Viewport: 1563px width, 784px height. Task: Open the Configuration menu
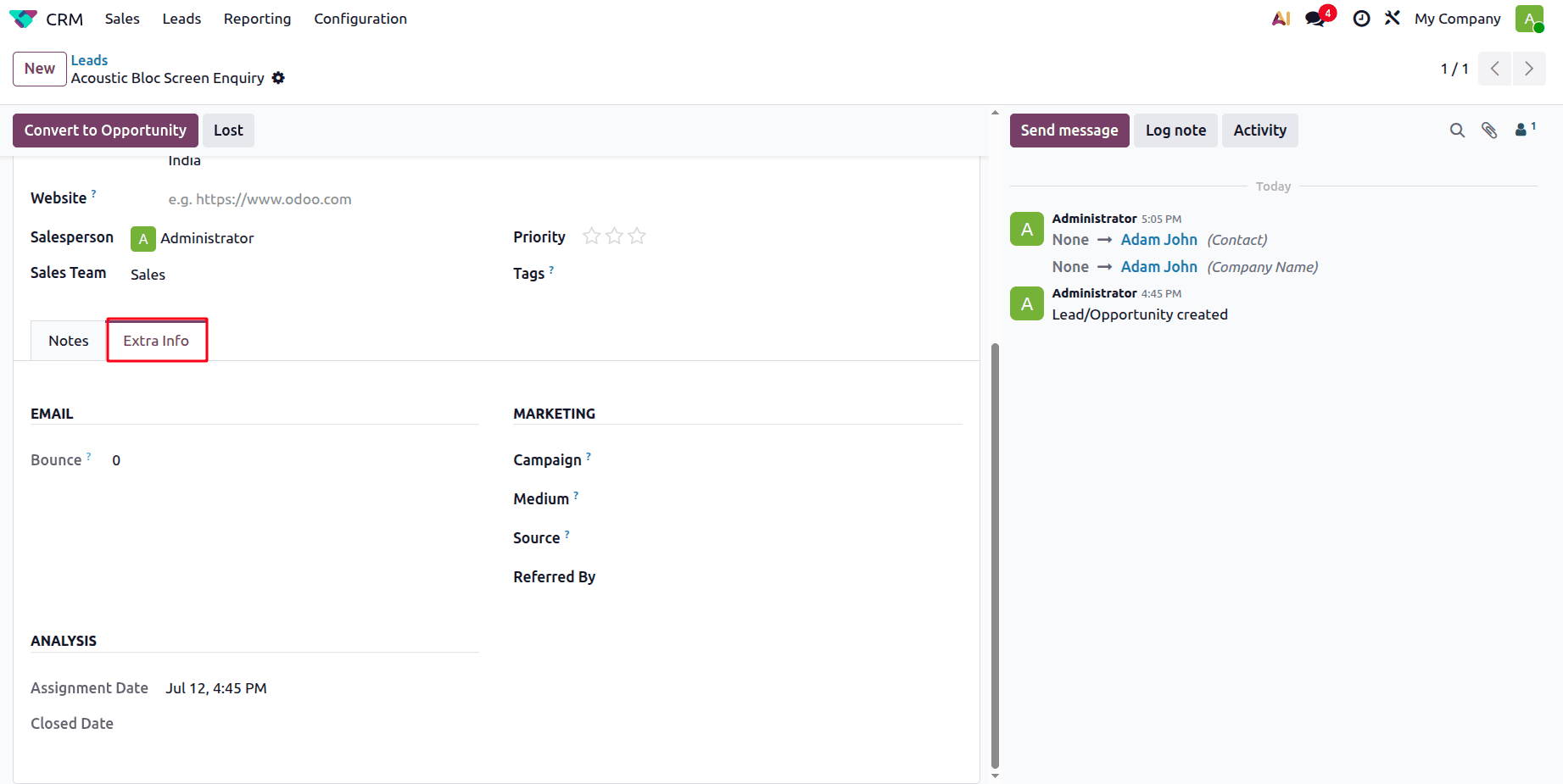click(360, 19)
